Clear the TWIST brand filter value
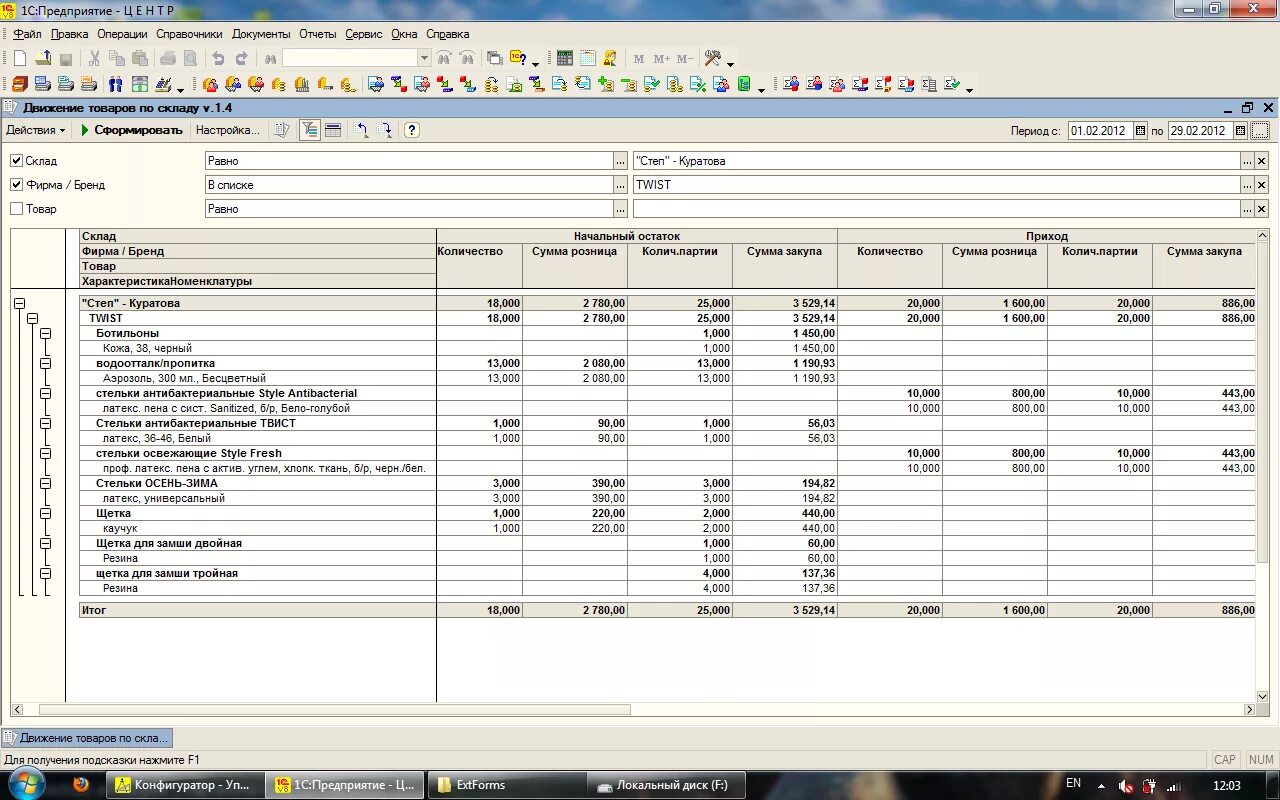 click(1261, 185)
